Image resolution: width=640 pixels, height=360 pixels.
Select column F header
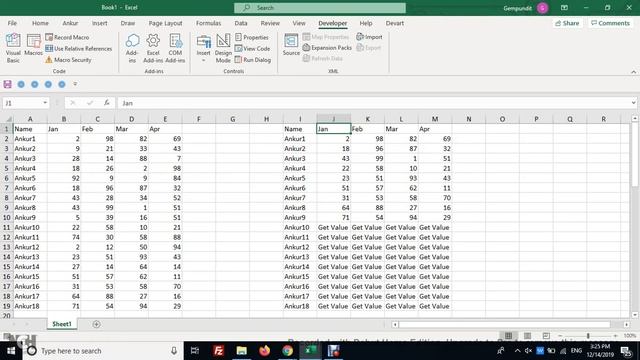199,119
